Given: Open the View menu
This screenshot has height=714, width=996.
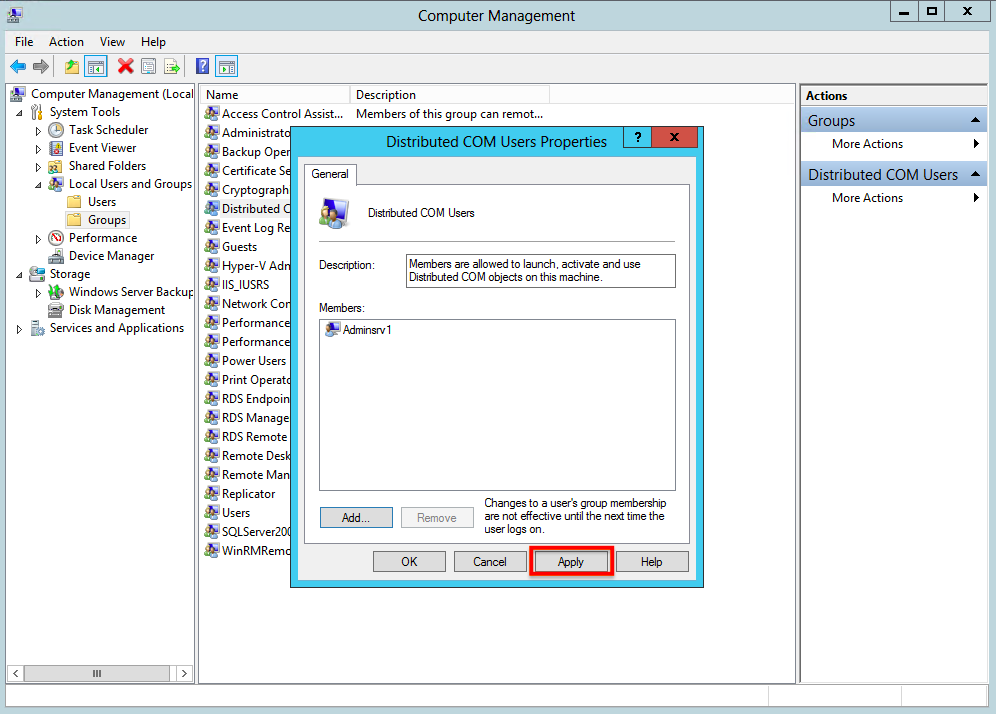Looking at the screenshot, I should [112, 42].
